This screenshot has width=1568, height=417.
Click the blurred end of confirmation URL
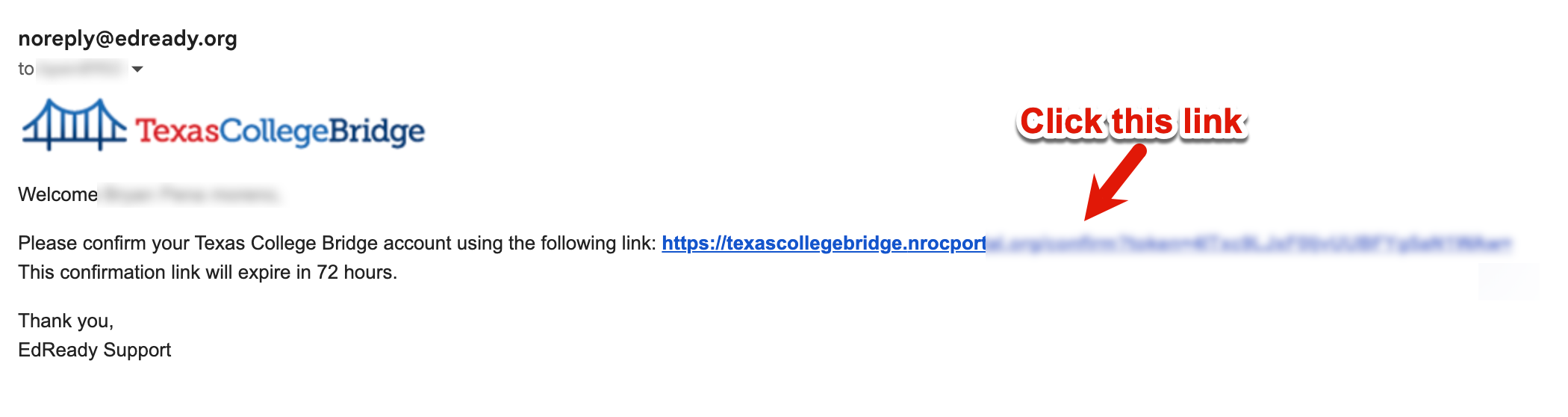(1248, 244)
